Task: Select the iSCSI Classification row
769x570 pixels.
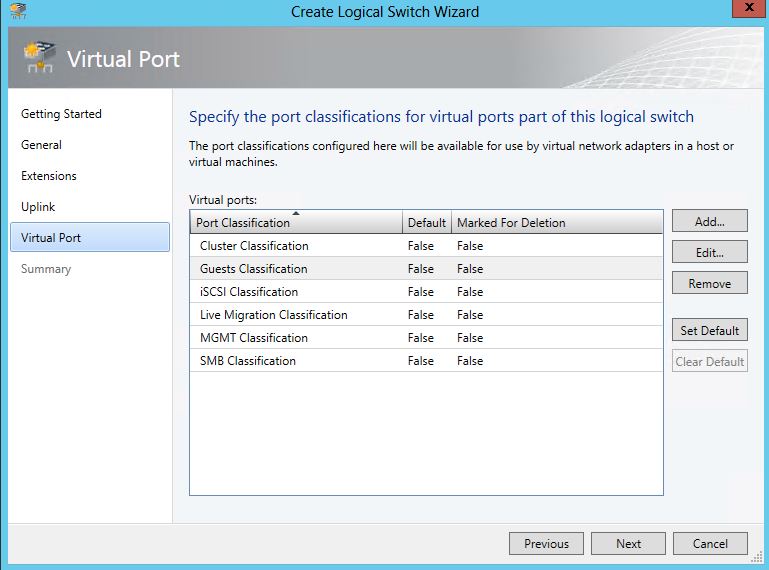Action: [249, 292]
